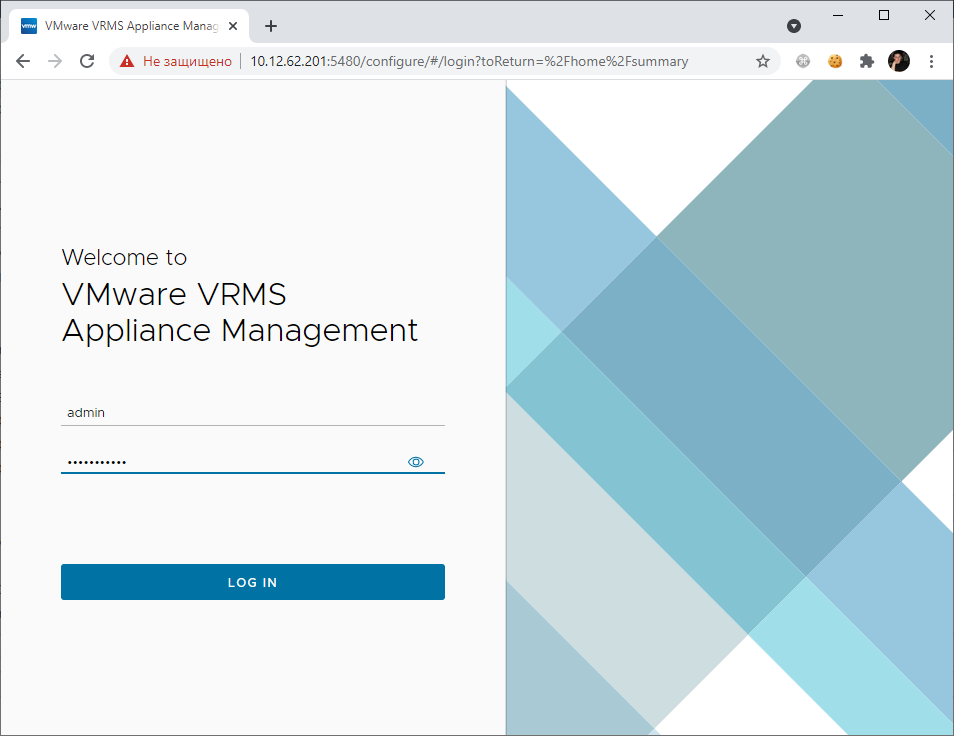Open the Chrome three-dot menu
Viewport: 954px width, 736px height.
pos(931,61)
